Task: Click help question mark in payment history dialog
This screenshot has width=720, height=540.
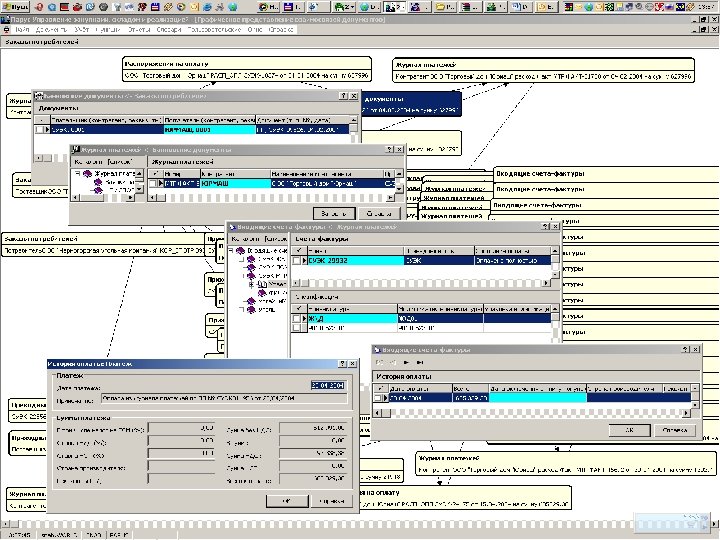Action: pos(343,364)
